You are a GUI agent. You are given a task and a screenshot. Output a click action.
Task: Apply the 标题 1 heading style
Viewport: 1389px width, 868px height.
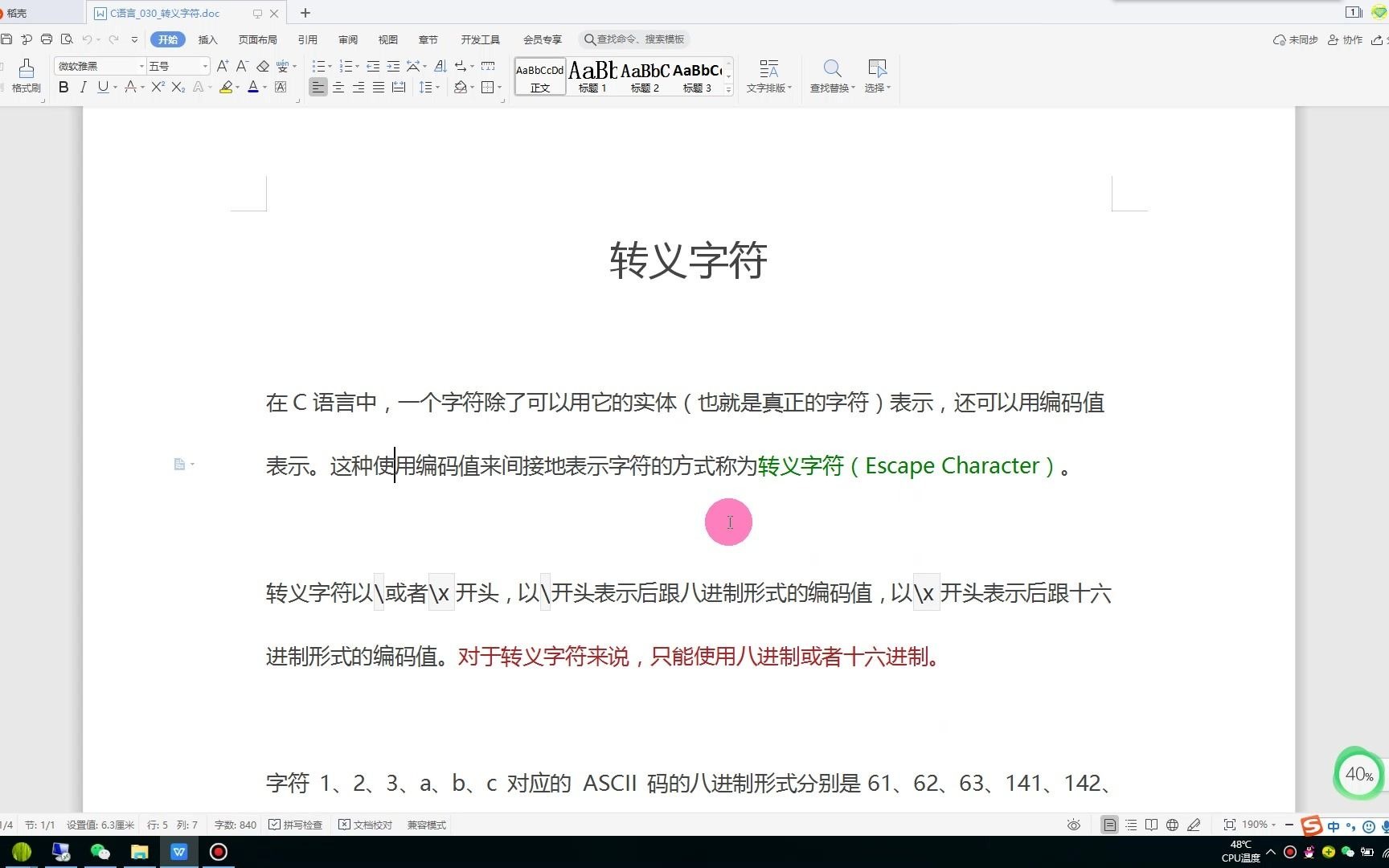click(592, 77)
